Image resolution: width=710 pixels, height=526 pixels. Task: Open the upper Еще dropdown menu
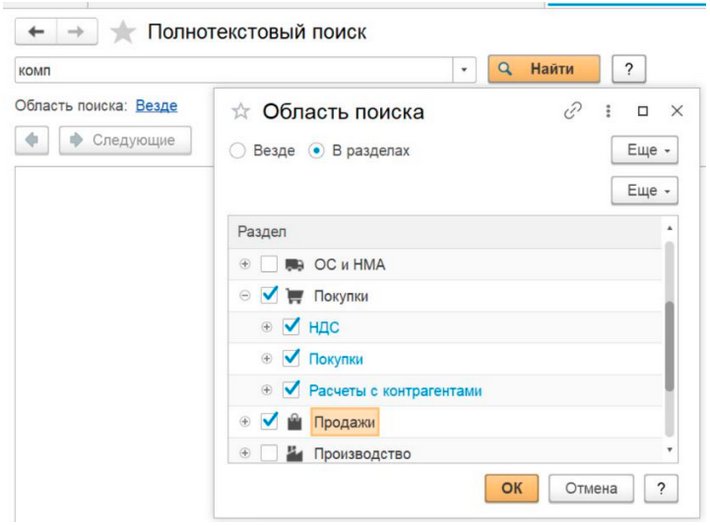(x=644, y=150)
